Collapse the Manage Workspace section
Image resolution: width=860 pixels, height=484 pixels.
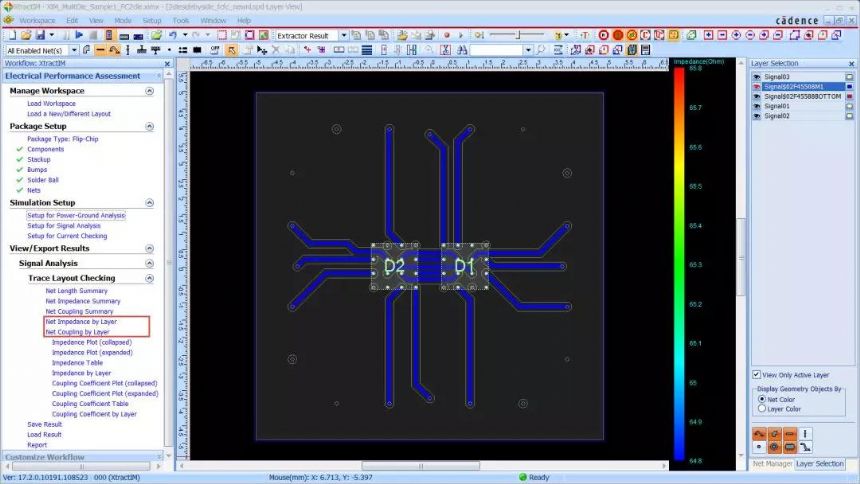tap(149, 91)
